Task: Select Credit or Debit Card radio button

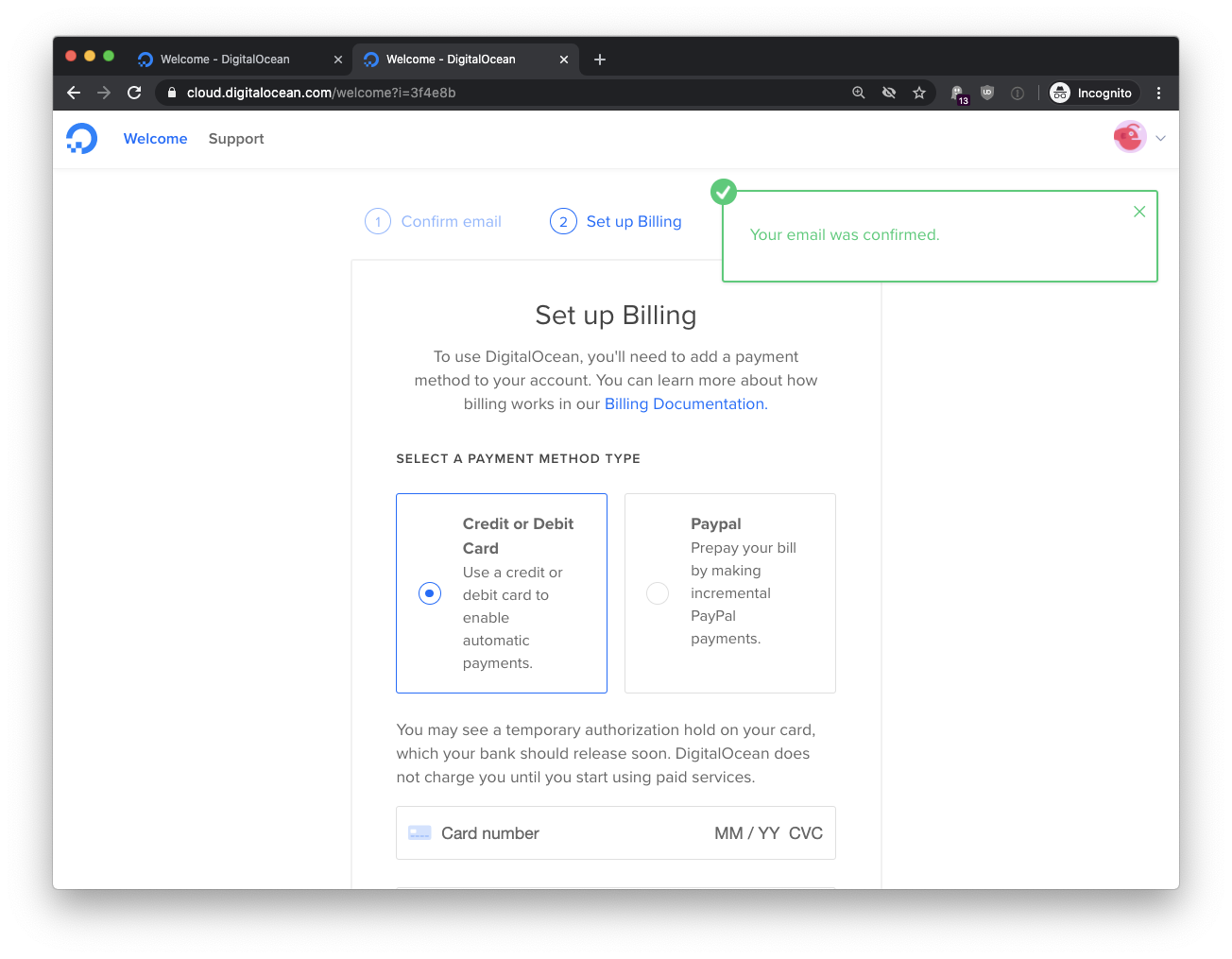Action: 430,593
